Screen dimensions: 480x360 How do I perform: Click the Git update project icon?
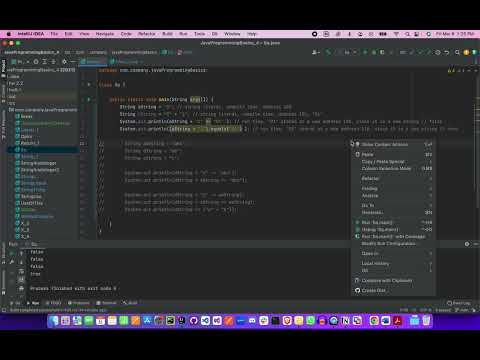(412, 52)
